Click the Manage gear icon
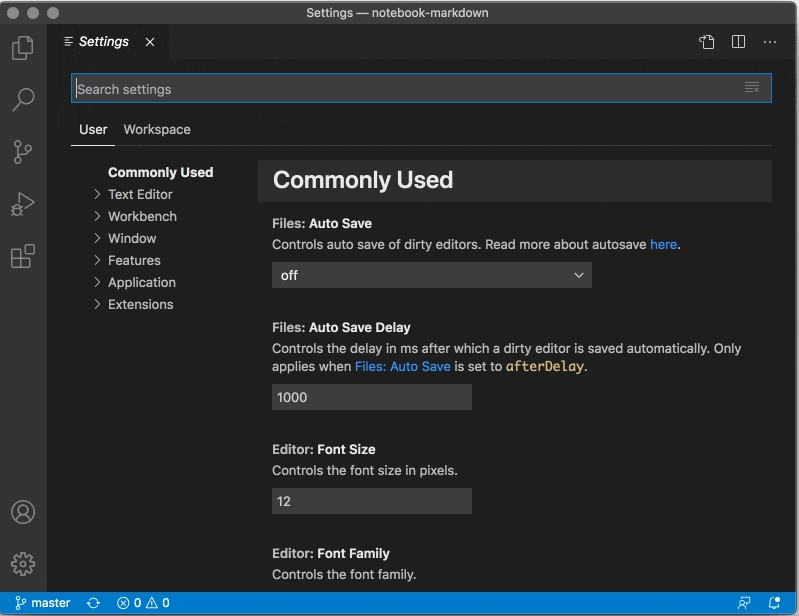 [22, 564]
